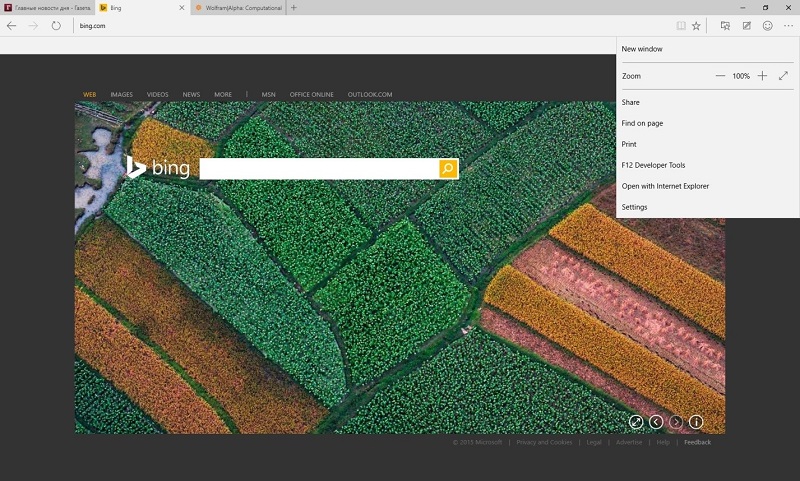Open the Hub favorites panel icon
Viewport: 800px width, 481px height.
(x=724, y=26)
